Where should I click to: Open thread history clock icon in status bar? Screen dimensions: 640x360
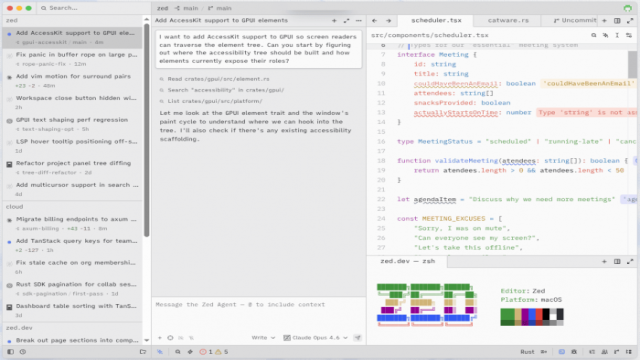[23, 351]
